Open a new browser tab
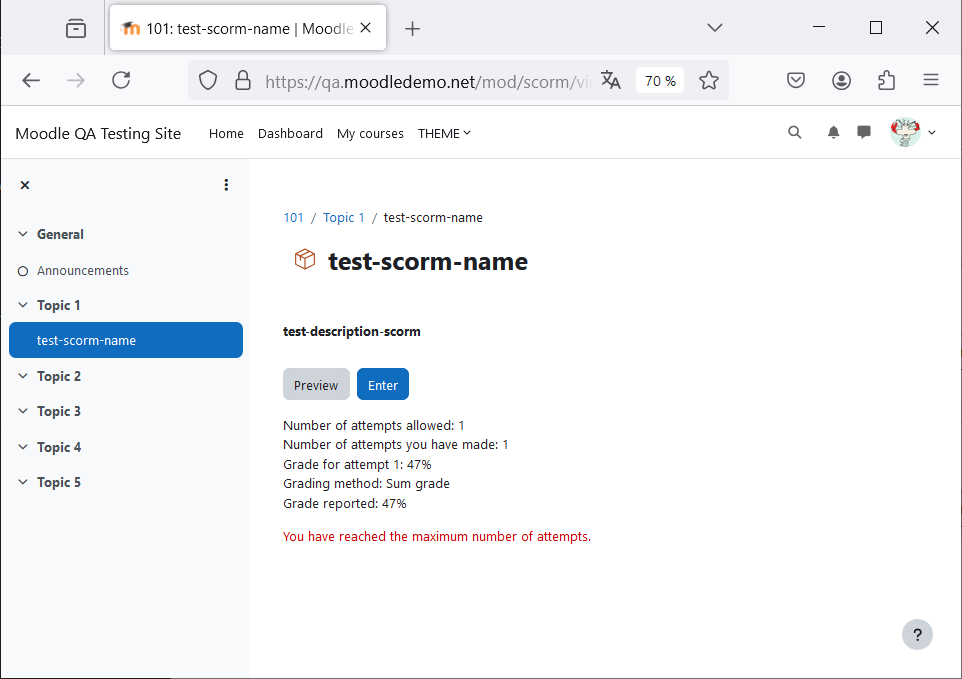962x679 pixels. [412, 28]
